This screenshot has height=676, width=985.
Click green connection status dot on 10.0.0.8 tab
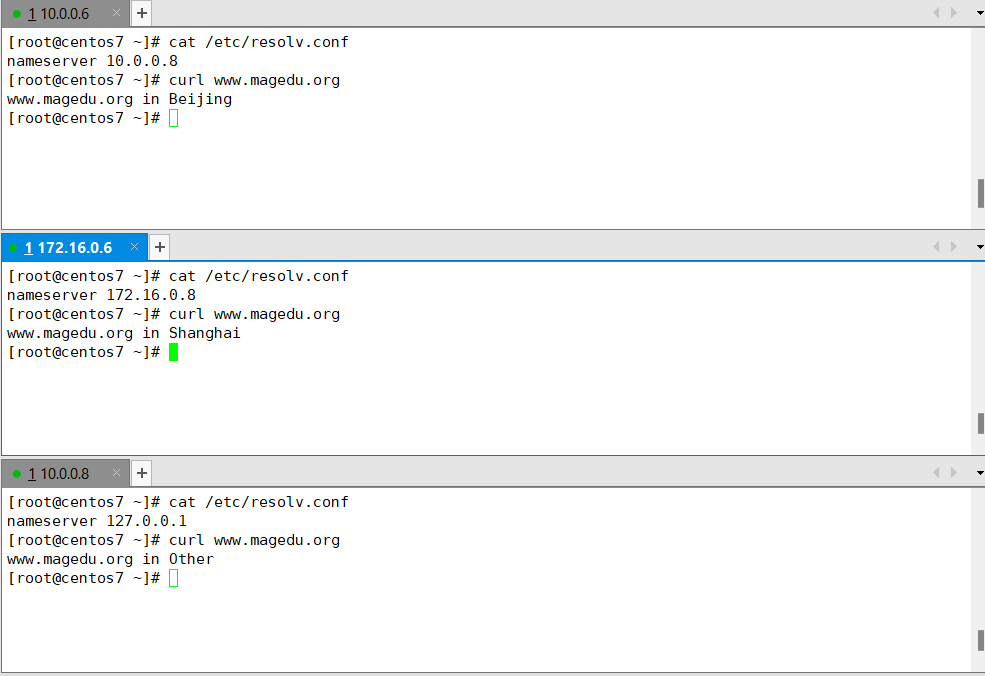[17, 474]
